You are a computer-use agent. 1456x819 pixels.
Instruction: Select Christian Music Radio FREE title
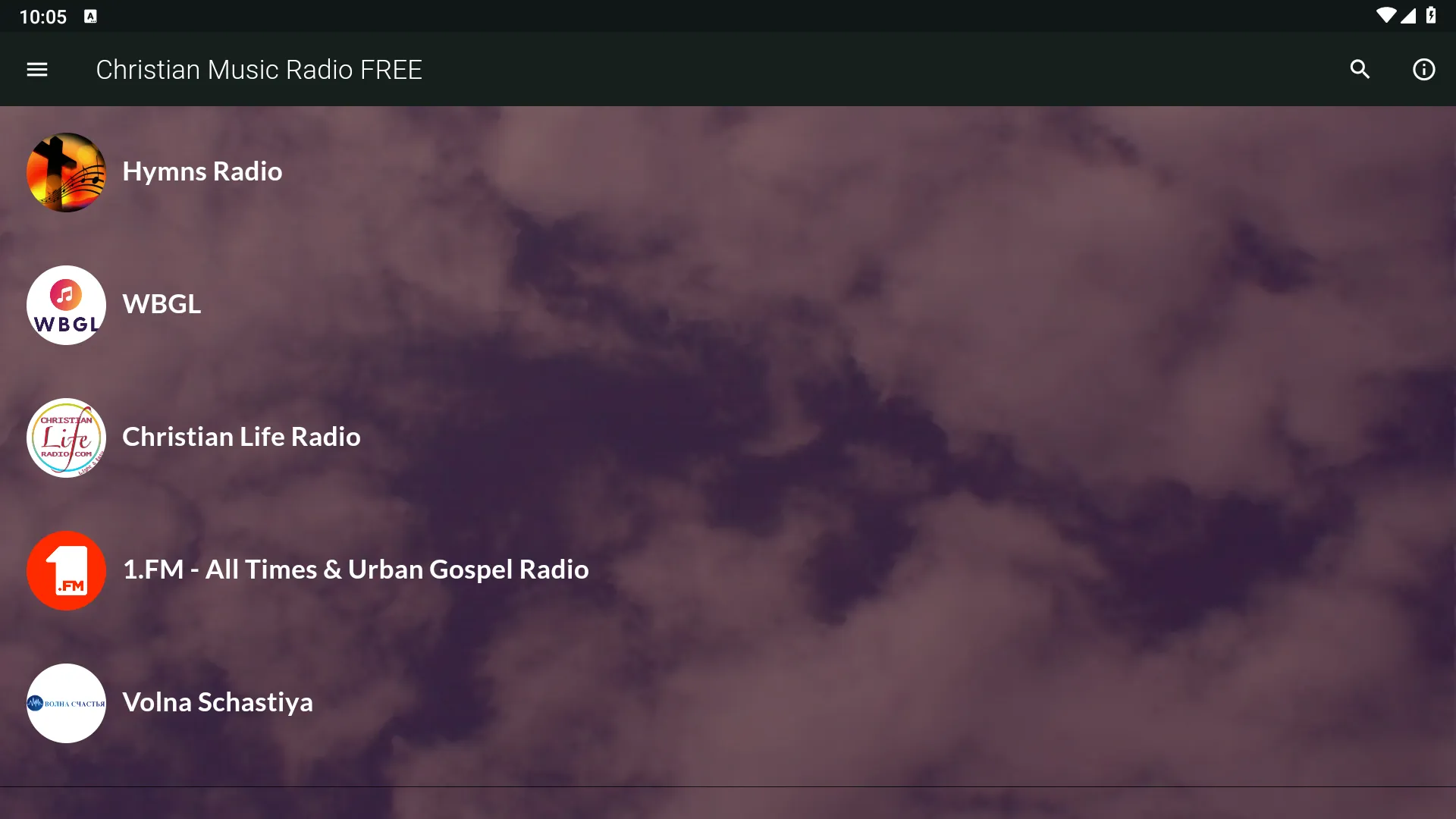258,68
